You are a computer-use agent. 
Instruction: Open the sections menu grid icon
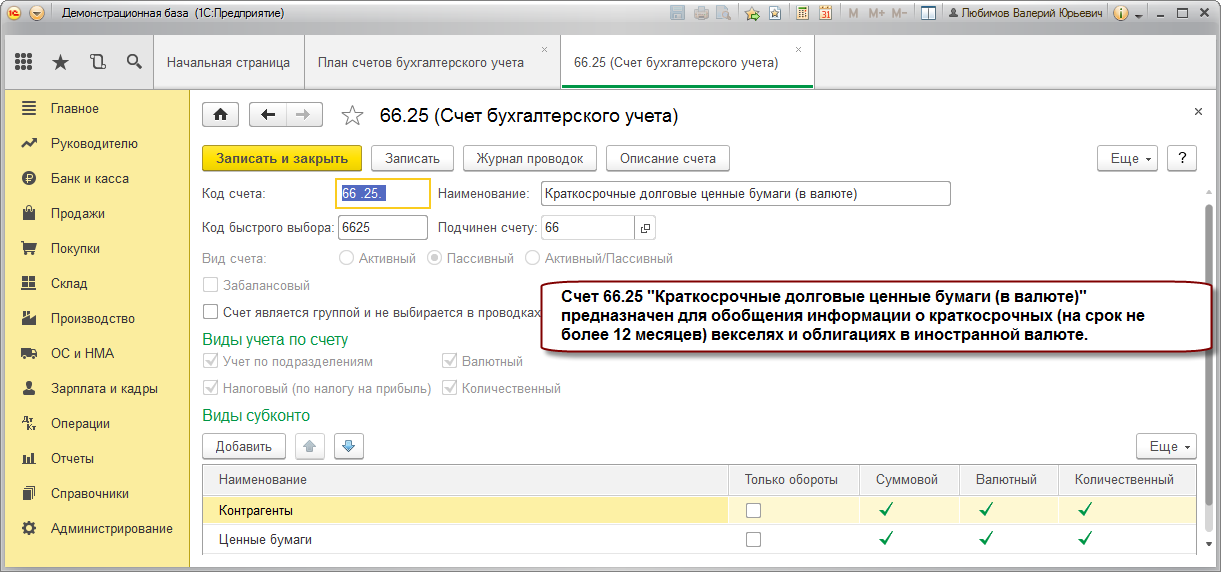24,62
